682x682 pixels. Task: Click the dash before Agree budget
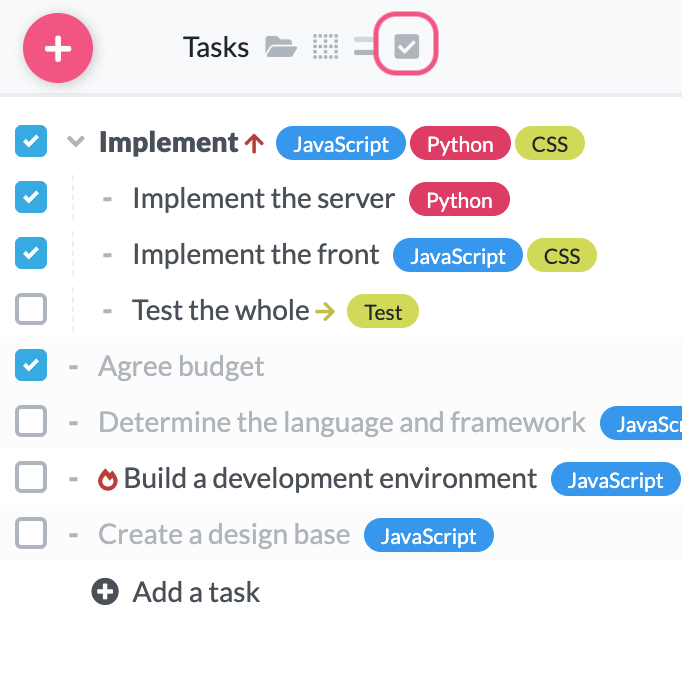point(73,367)
